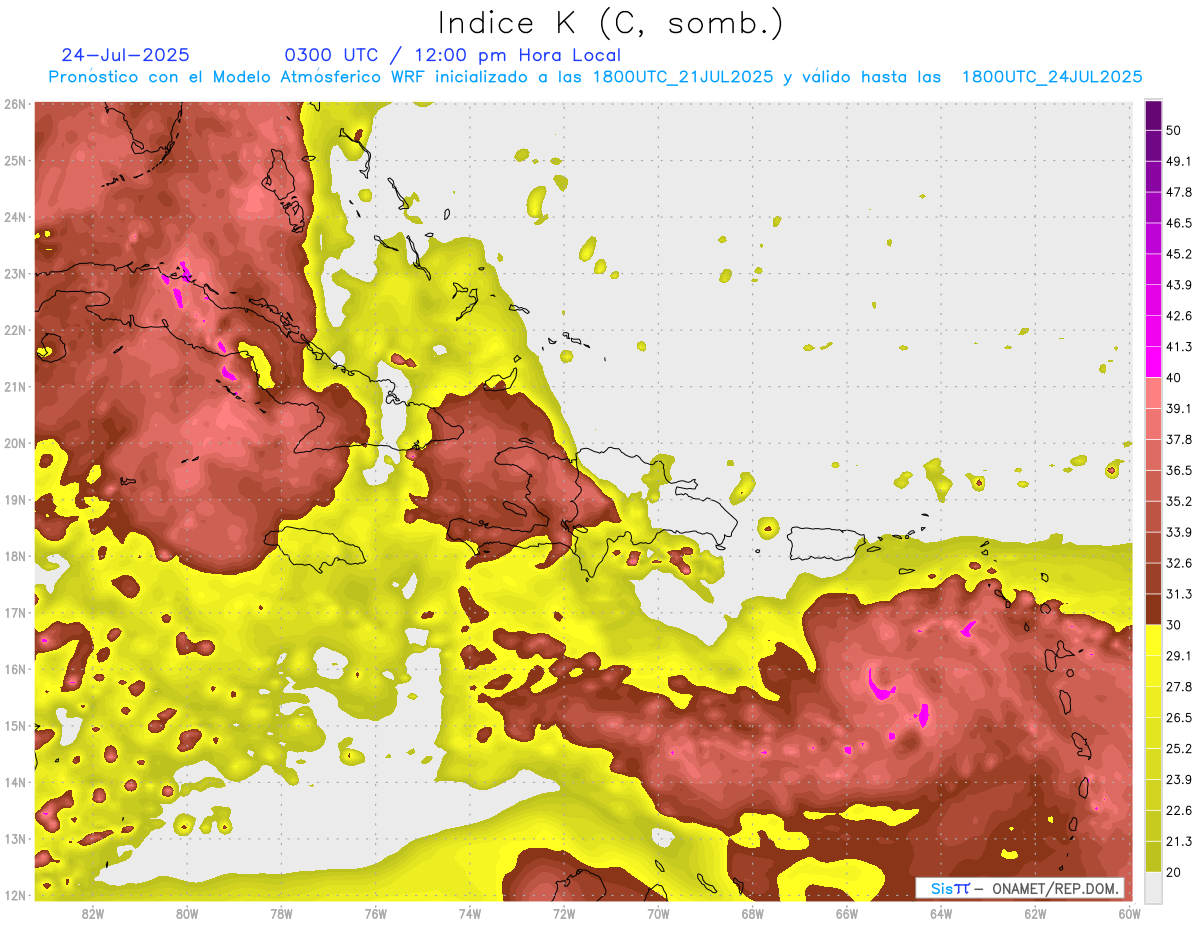The width and height of the screenshot is (1200, 927).
Task: Click the colorbar value "37.8"
Action: pyautogui.click(x=1179, y=439)
